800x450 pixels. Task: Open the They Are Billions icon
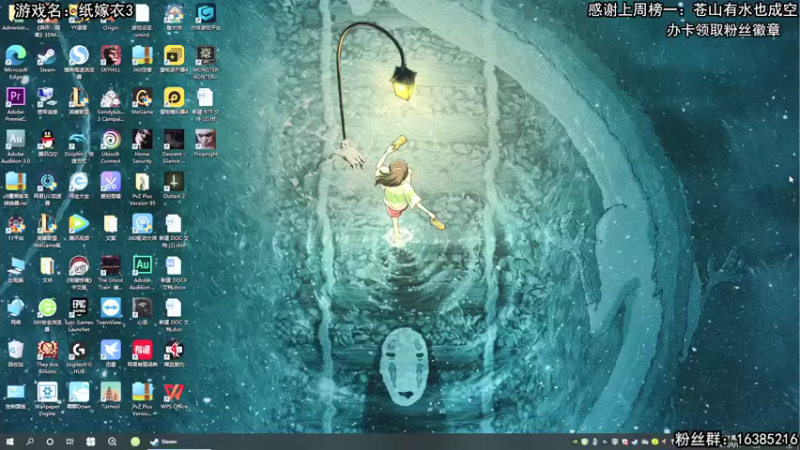point(47,357)
